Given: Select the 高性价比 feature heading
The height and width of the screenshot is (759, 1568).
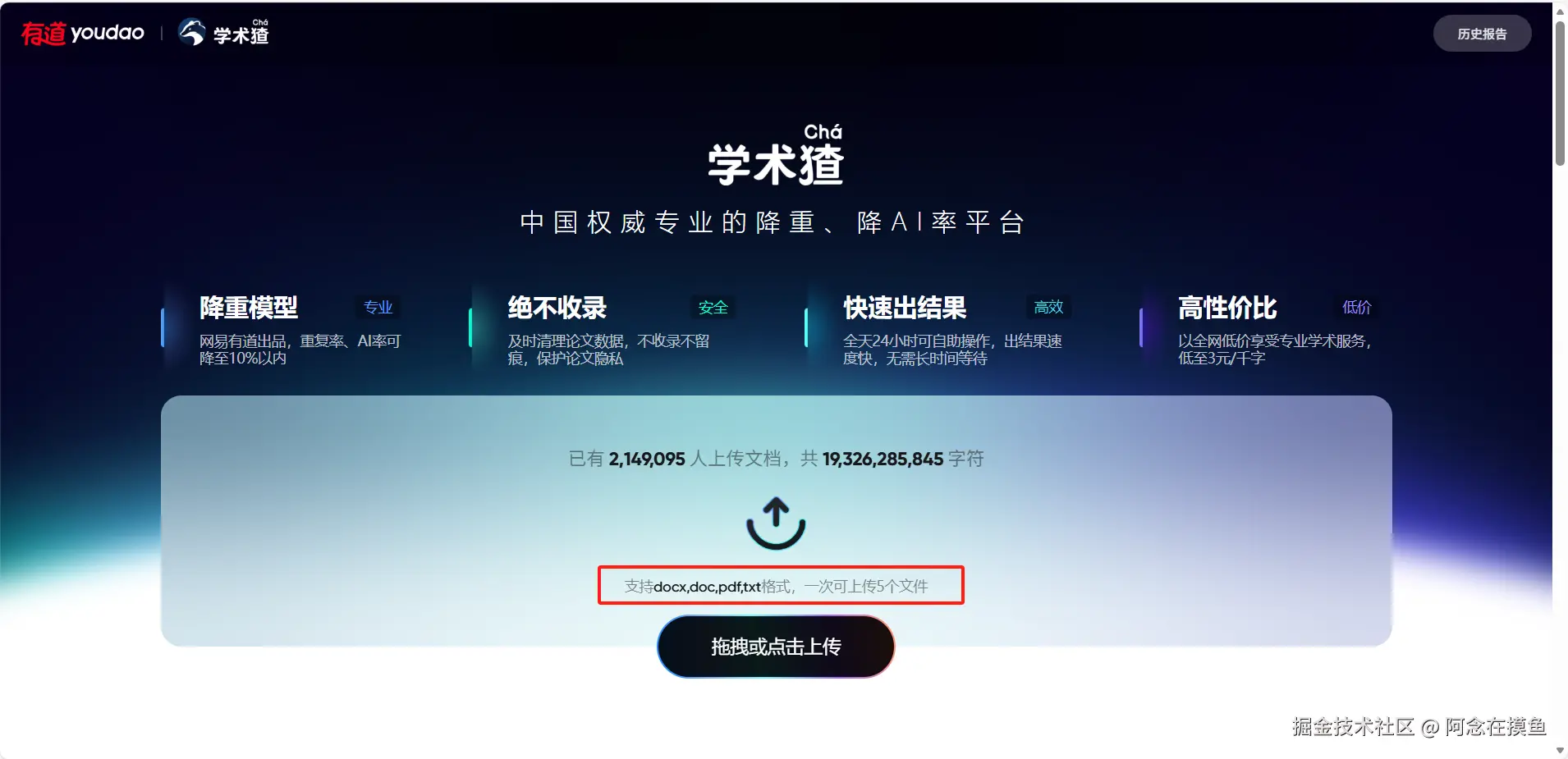Looking at the screenshot, I should (x=1227, y=308).
